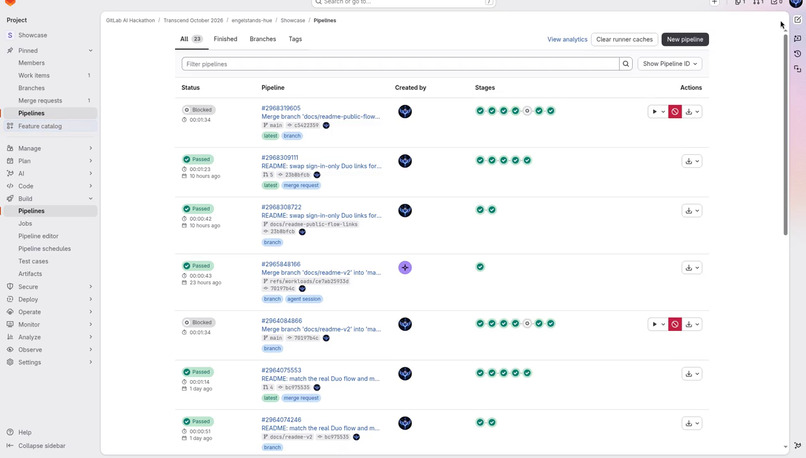Click first stage status of pipeline #2968309111
The height and width of the screenshot is (458, 806).
[480, 160]
